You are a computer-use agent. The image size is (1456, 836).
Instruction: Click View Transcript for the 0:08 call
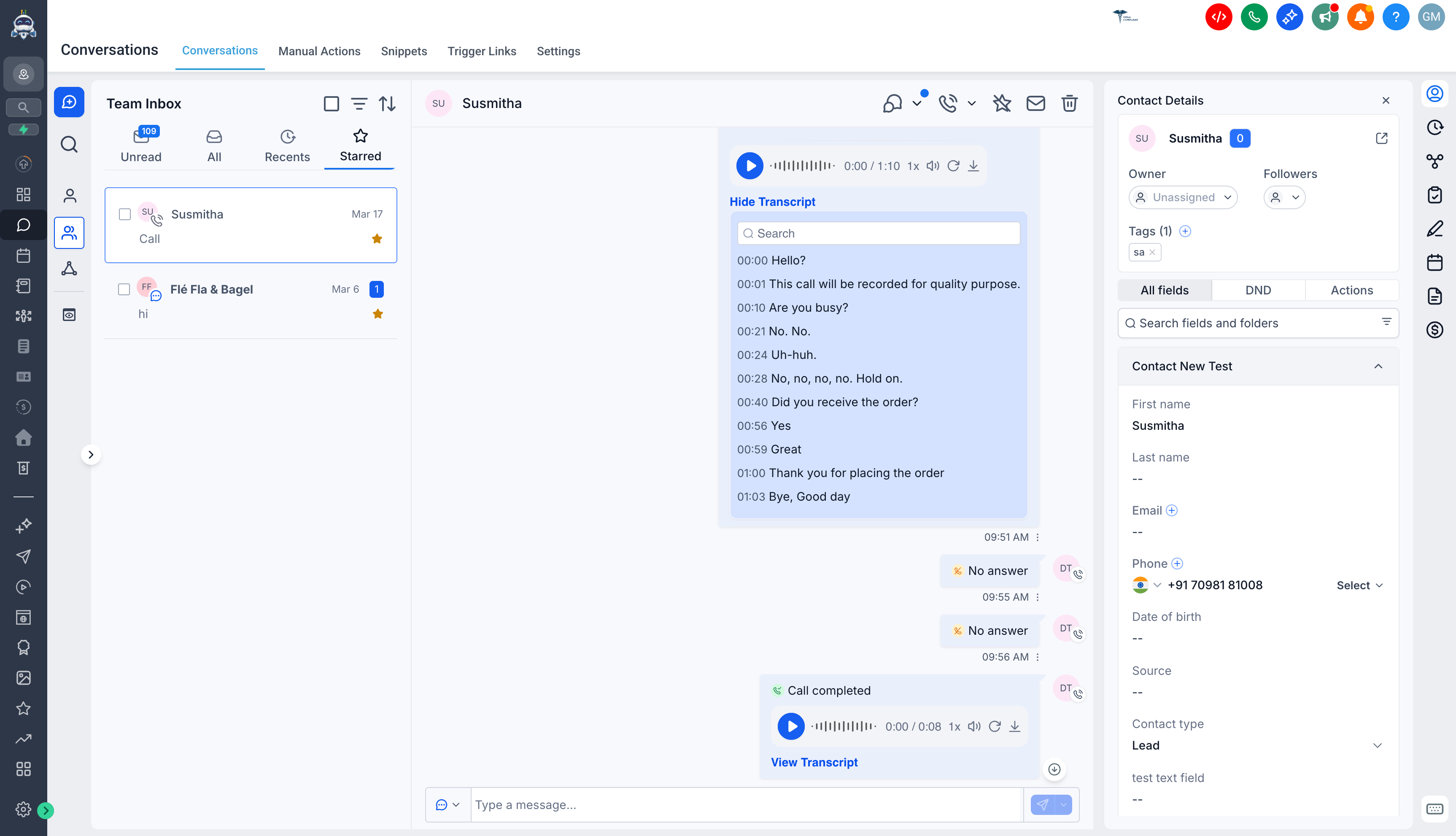(x=814, y=763)
